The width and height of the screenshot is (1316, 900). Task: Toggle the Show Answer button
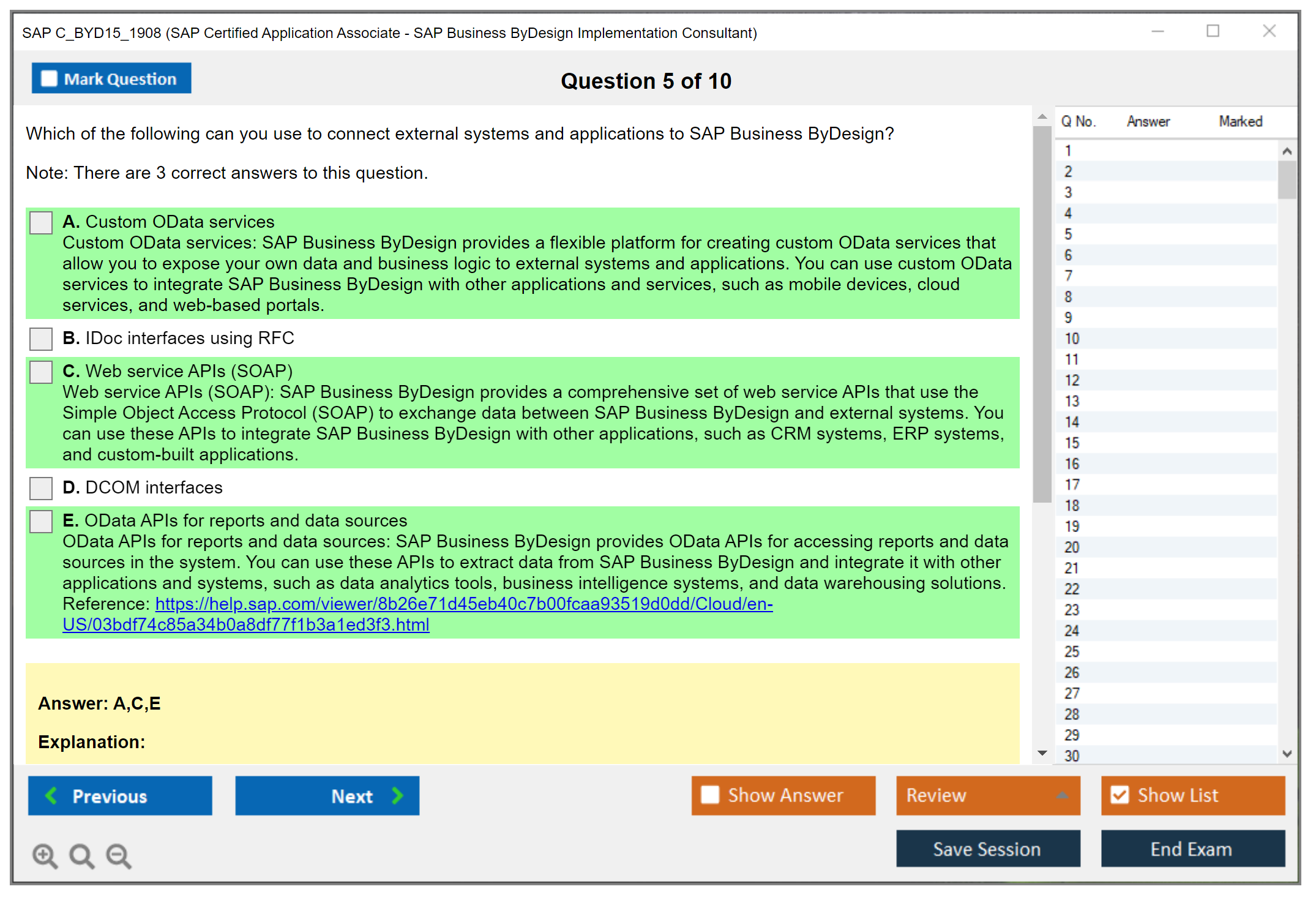[x=783, y=795]
